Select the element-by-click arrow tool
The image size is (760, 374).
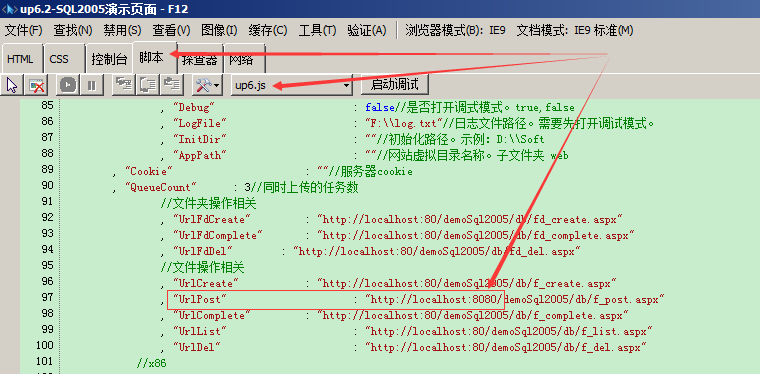click(x=12, y=86)
